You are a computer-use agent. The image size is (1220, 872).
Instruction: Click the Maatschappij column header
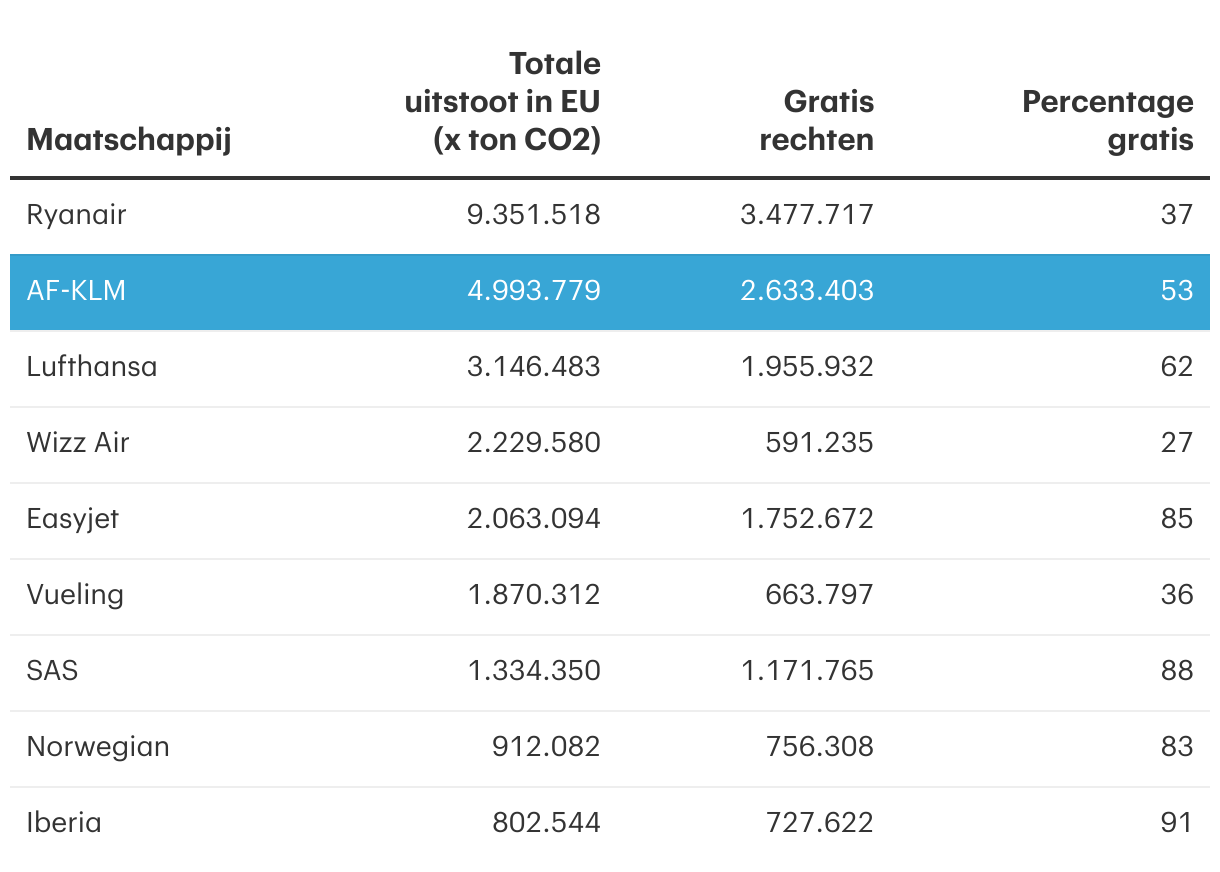(129, 139)
